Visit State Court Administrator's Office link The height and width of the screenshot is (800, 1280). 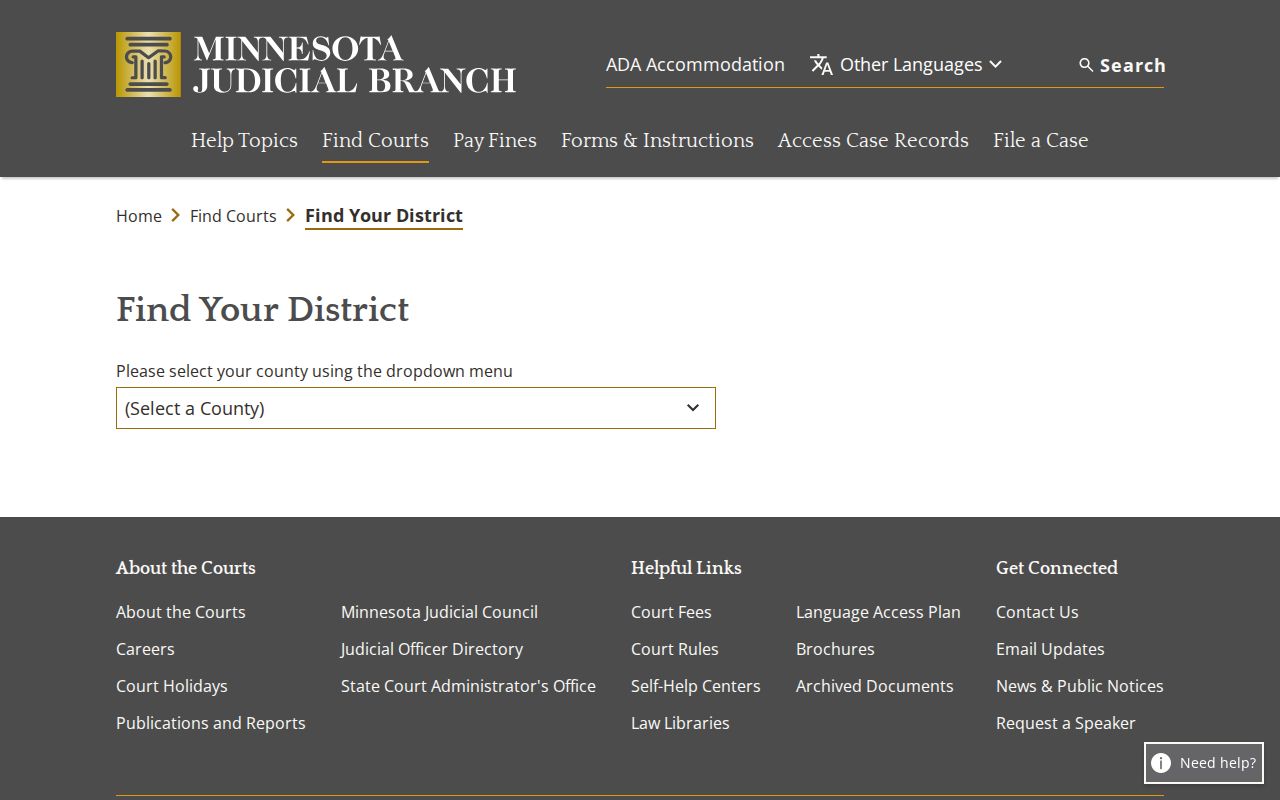pyautogui.click(x=468, y=686)
